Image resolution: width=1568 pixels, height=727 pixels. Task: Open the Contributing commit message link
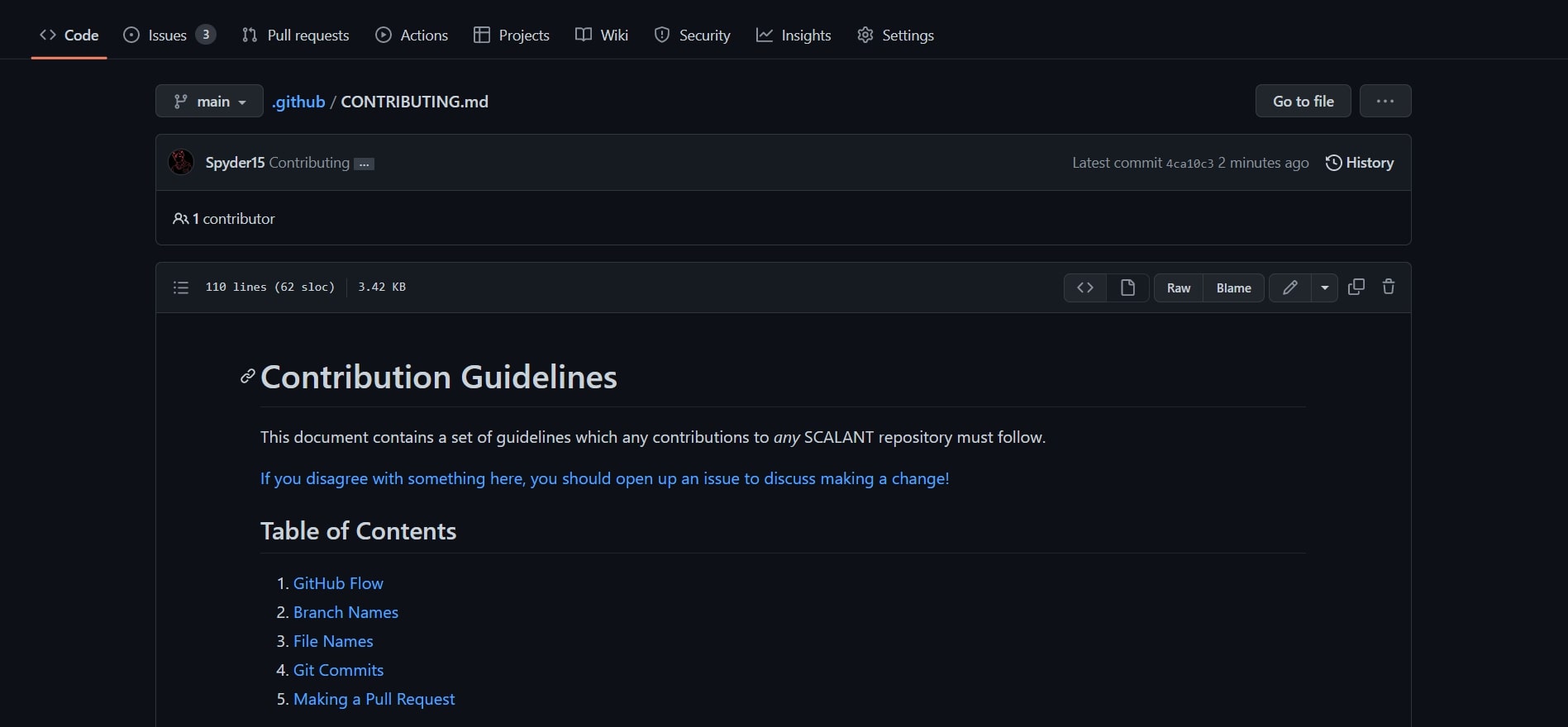(x=309, y=163)
